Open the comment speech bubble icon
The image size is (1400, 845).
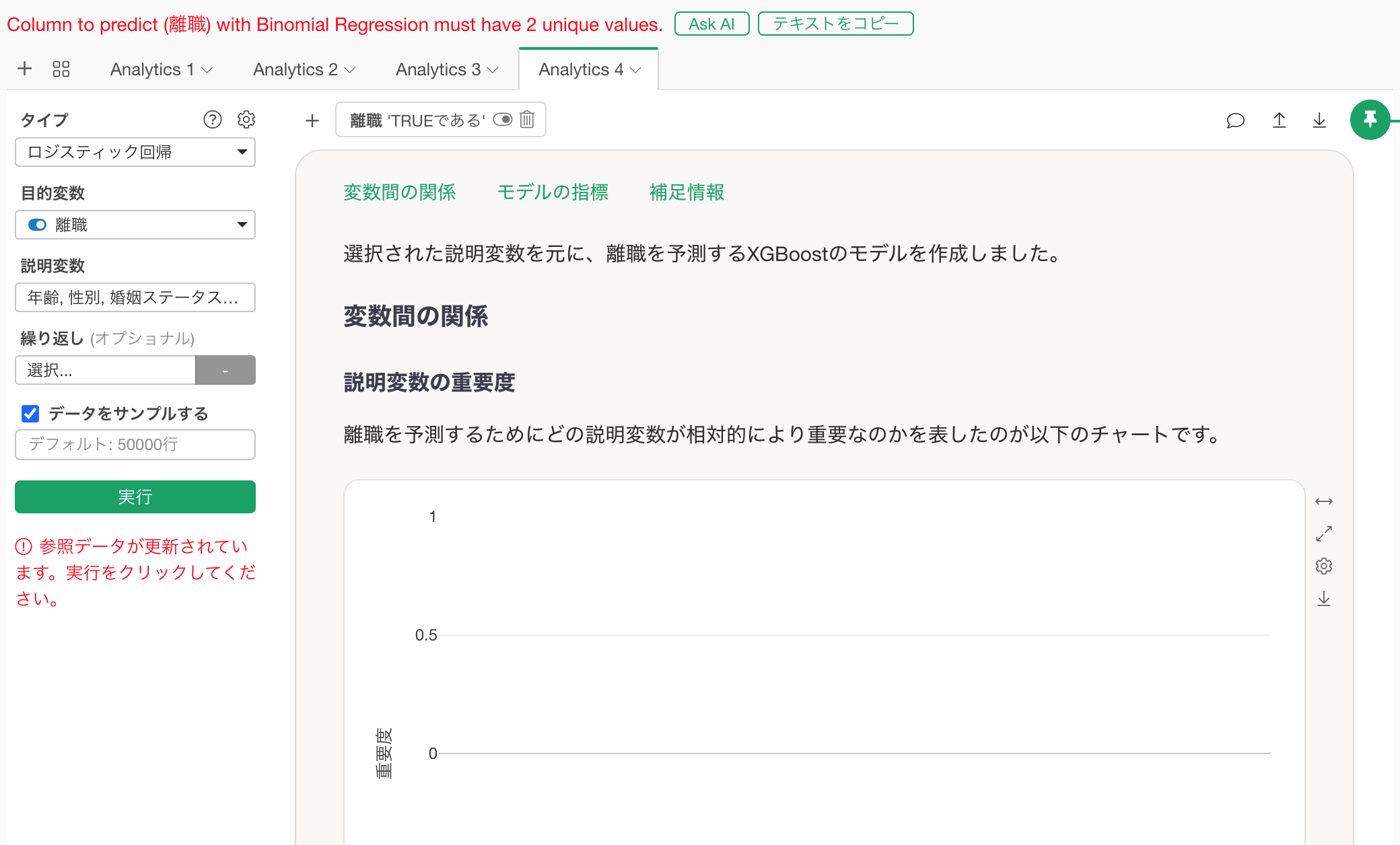[1235, 120]
